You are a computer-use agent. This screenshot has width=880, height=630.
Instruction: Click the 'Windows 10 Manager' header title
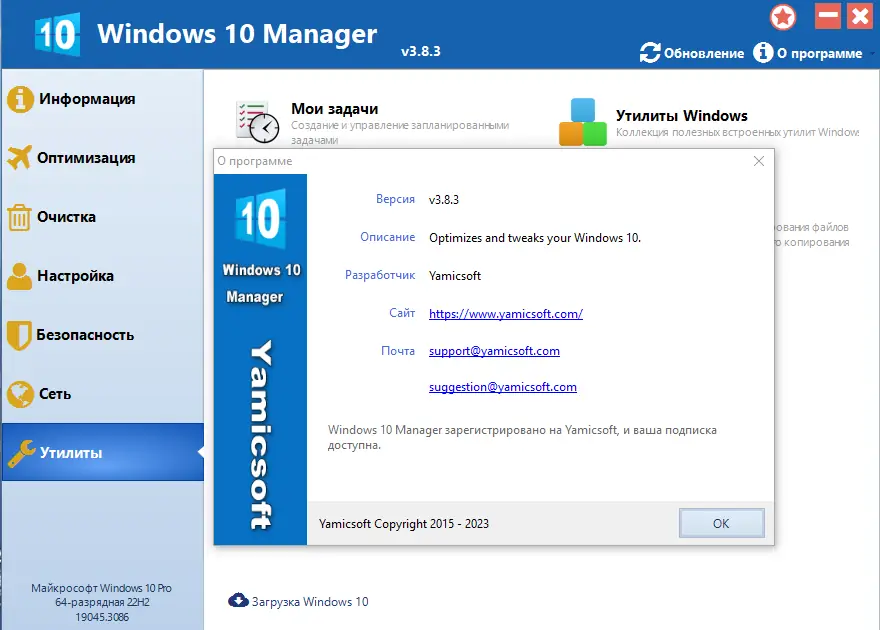[x=237, y=34]
